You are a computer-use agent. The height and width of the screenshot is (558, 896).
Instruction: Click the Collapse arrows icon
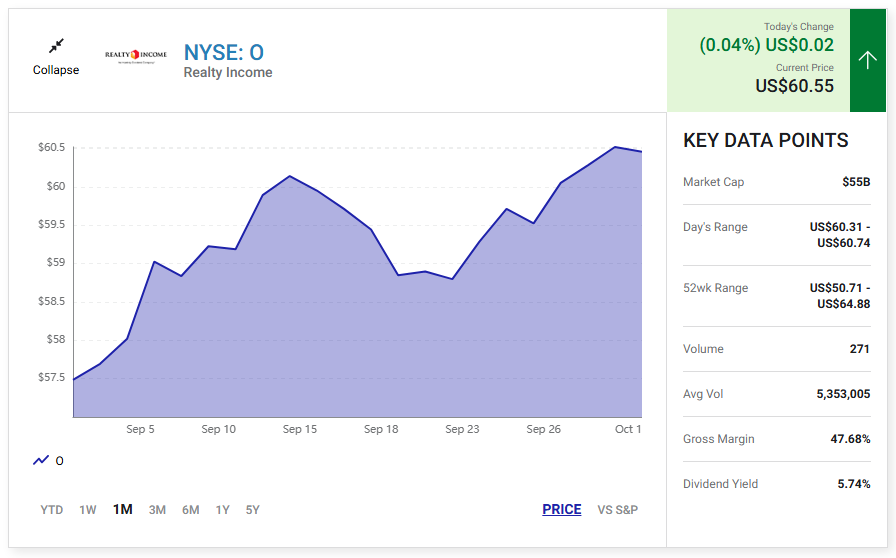pyautogui.click(x=56, y=46)
